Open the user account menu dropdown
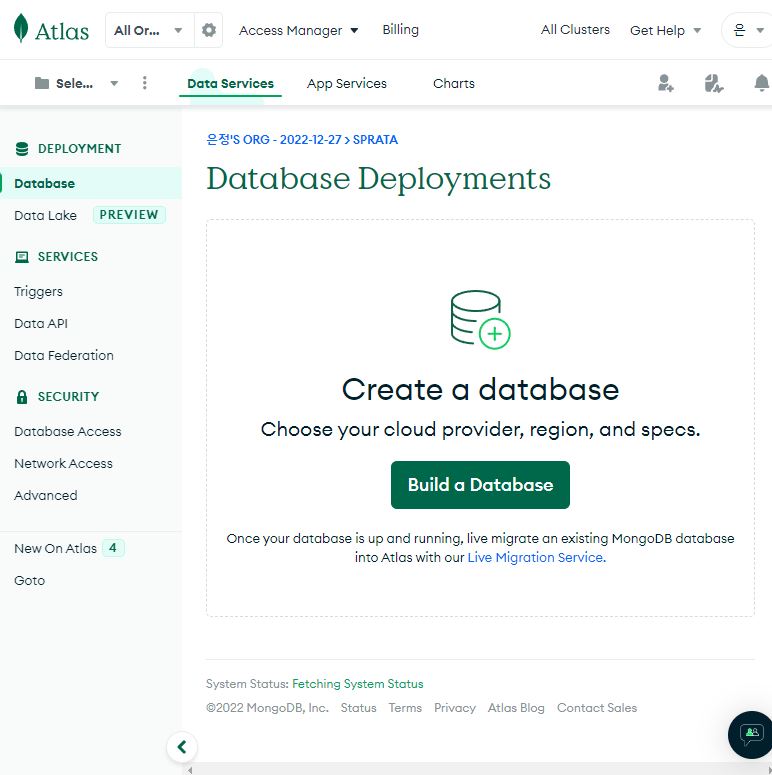The image size is (772, 775). pyautogui.click(x=748, y=30)
